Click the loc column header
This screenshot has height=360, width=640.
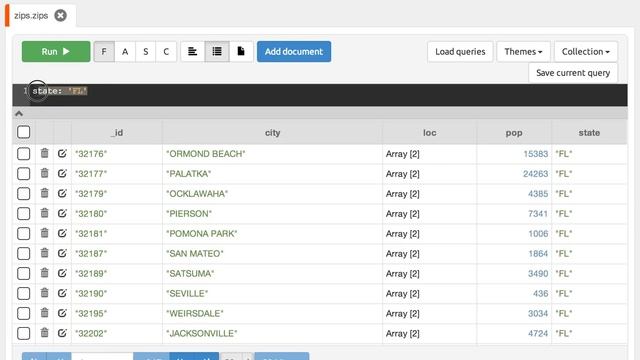pyautogui.click(x=429, y=133)
